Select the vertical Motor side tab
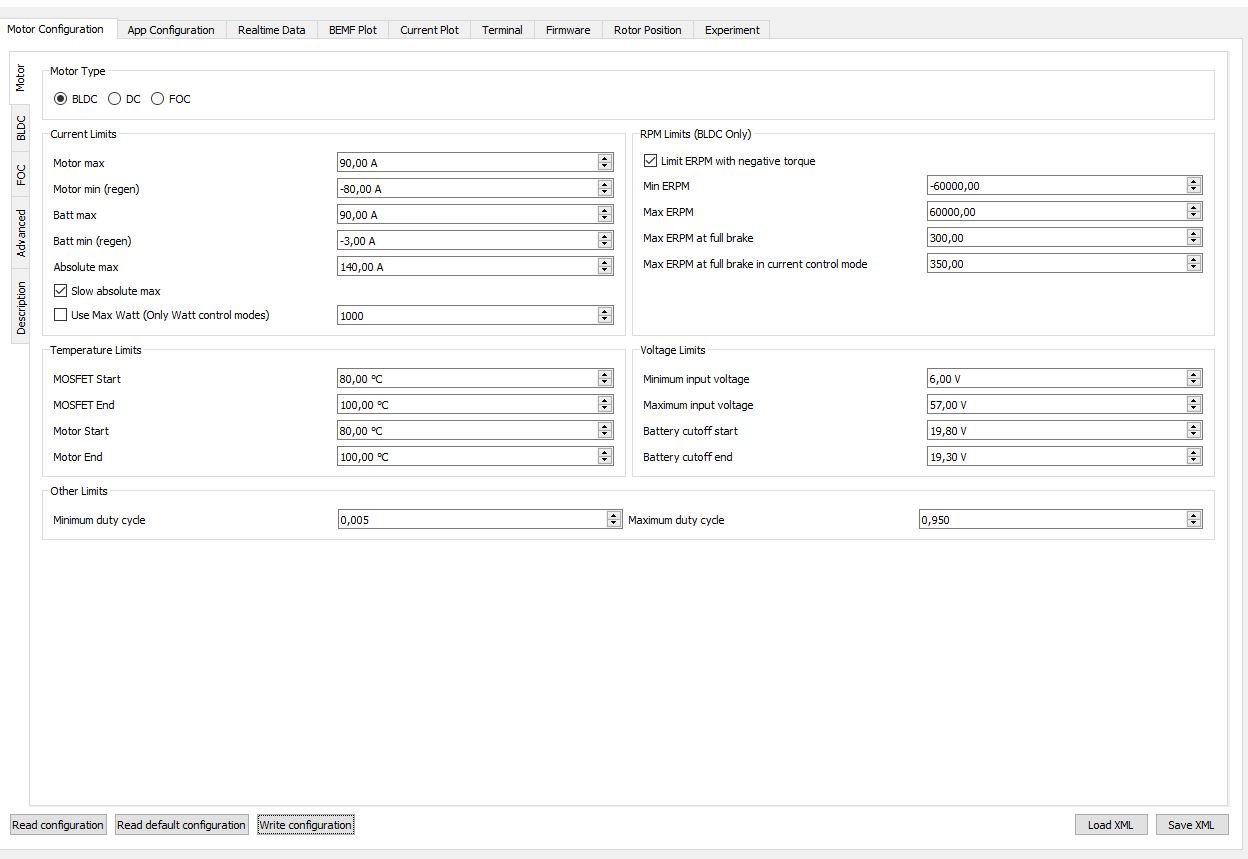 (20, 77)
